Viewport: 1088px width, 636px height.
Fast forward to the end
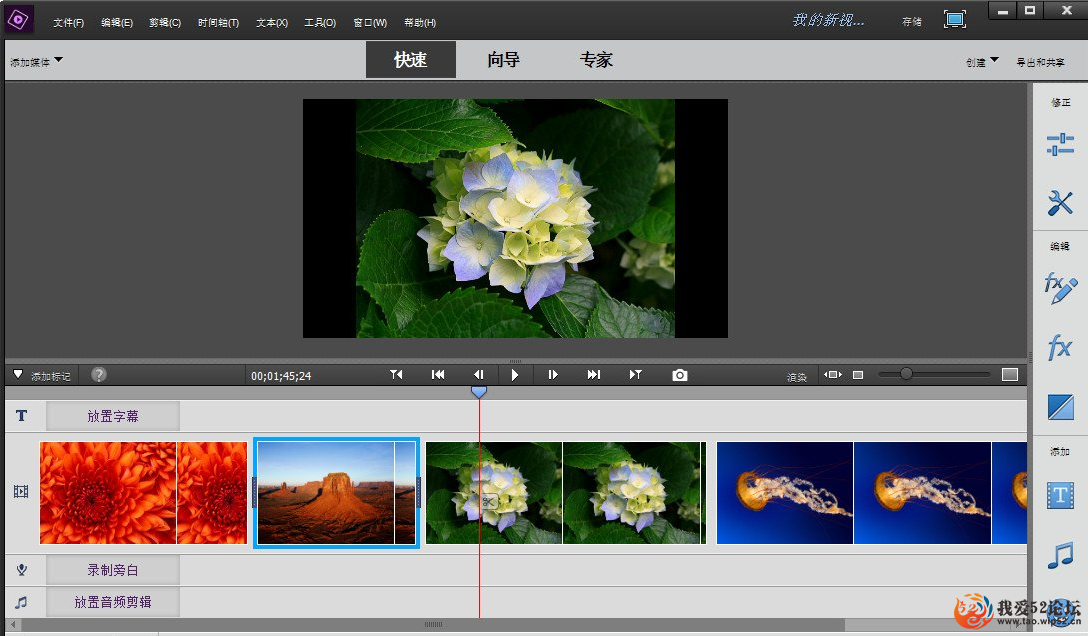[593, 375]
